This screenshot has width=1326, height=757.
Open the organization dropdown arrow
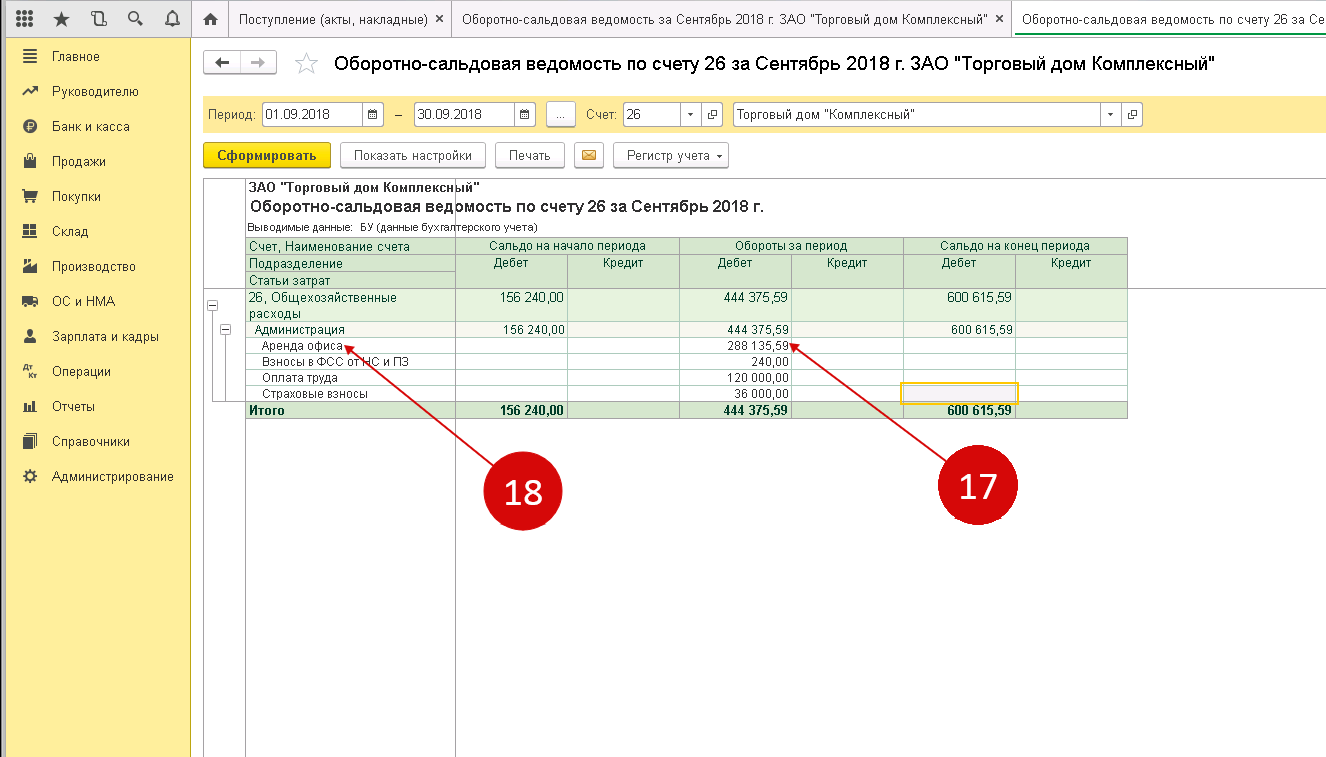pyautogui.click(x=1110, y=115)
